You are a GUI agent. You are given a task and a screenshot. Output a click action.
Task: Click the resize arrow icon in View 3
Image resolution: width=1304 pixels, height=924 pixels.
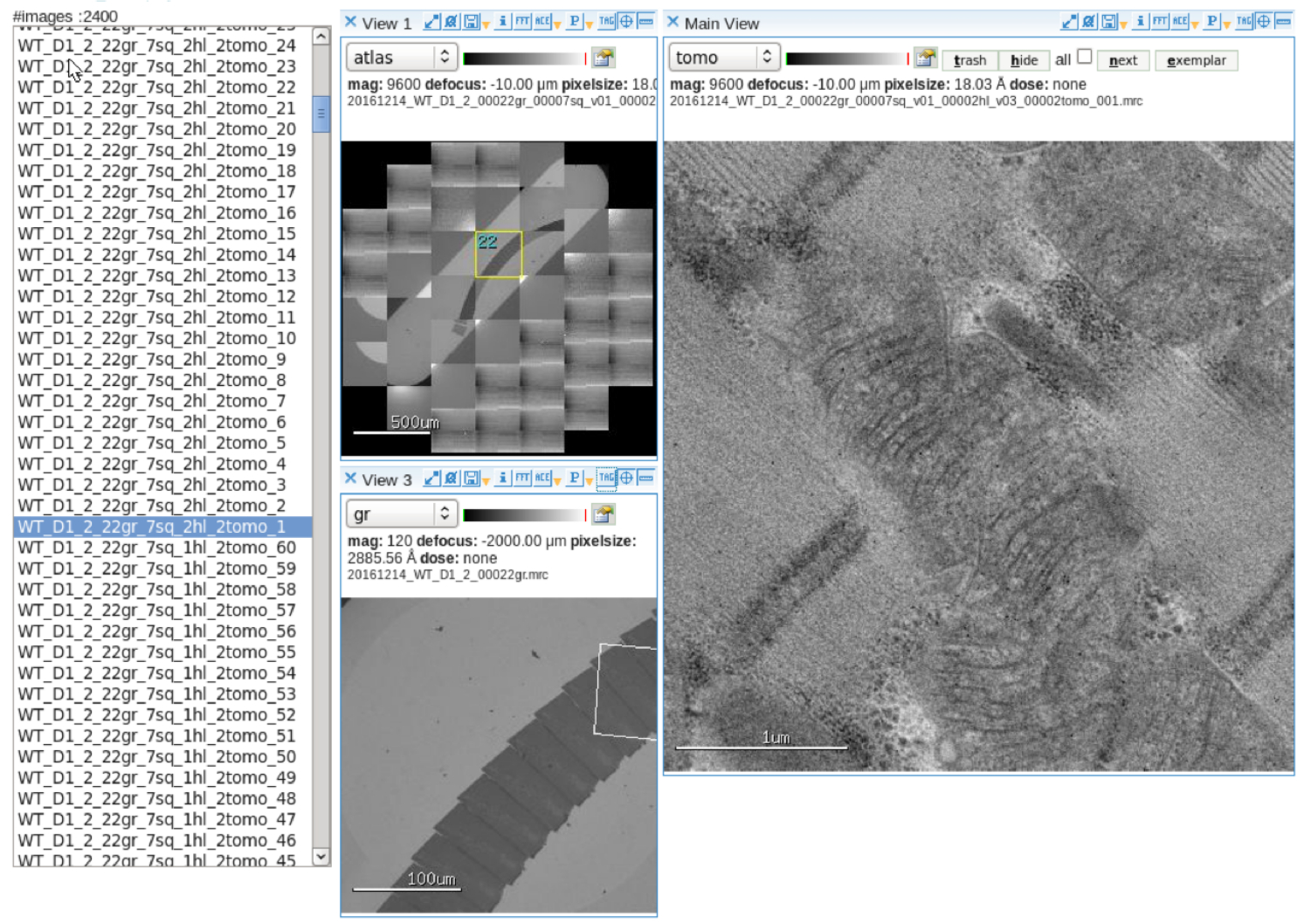click(431, 478)
